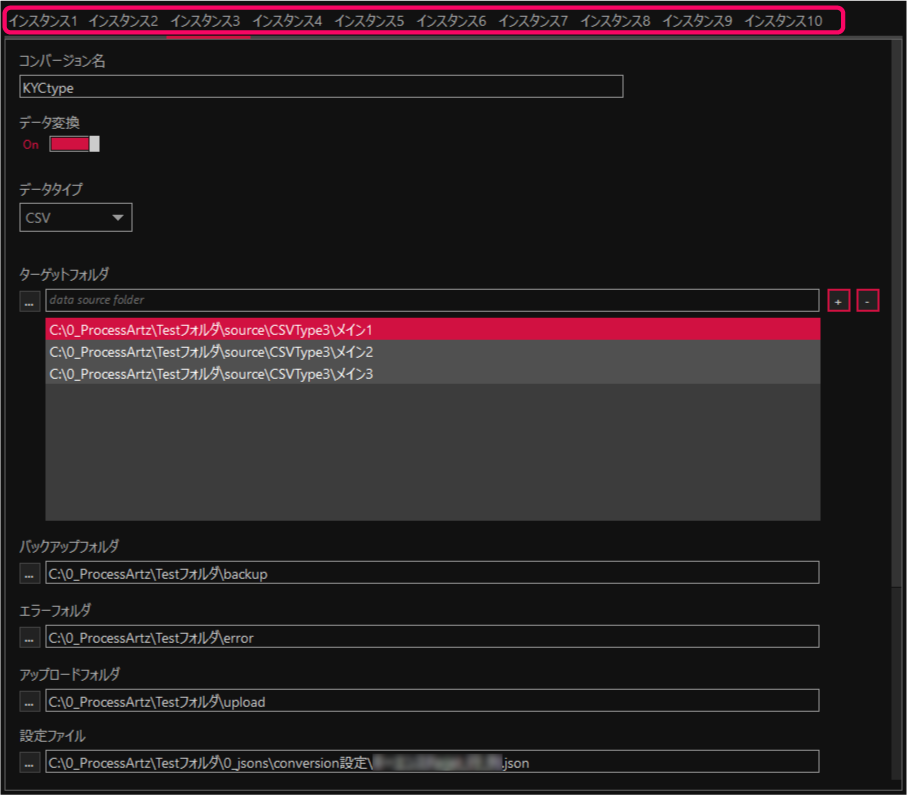Open browse button for upload folder
The height and width of the screenshot is (795, 907).
(x=30, y=701)
